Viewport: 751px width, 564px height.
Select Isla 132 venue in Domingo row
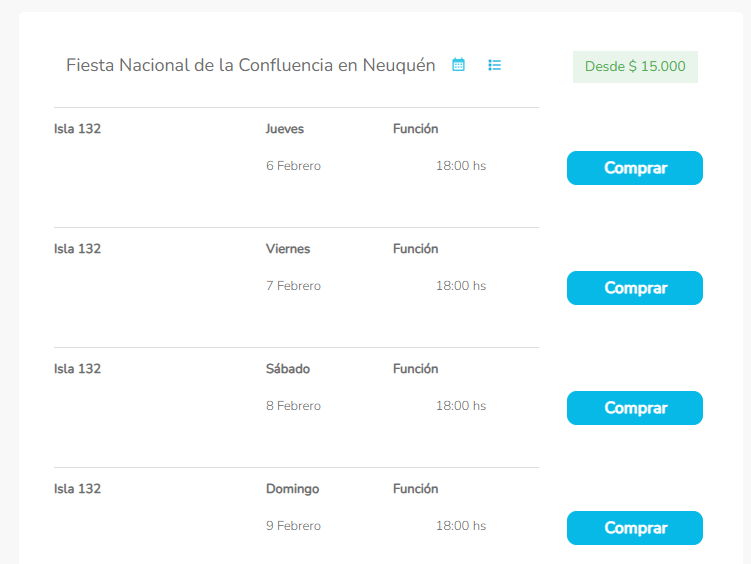78,489
